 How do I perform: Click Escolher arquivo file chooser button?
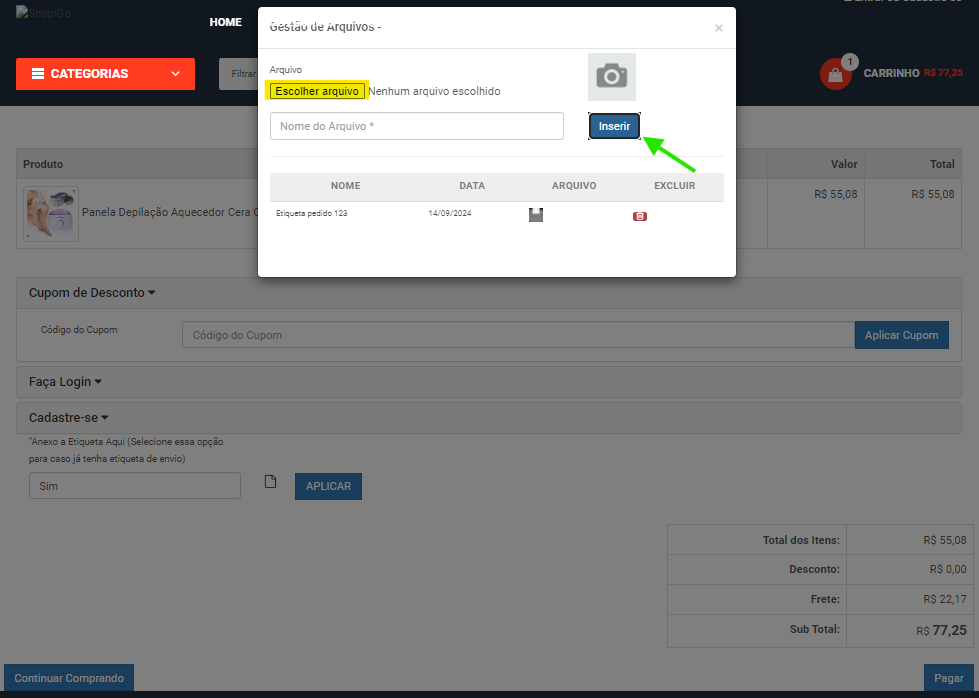[x=317, y=91]
